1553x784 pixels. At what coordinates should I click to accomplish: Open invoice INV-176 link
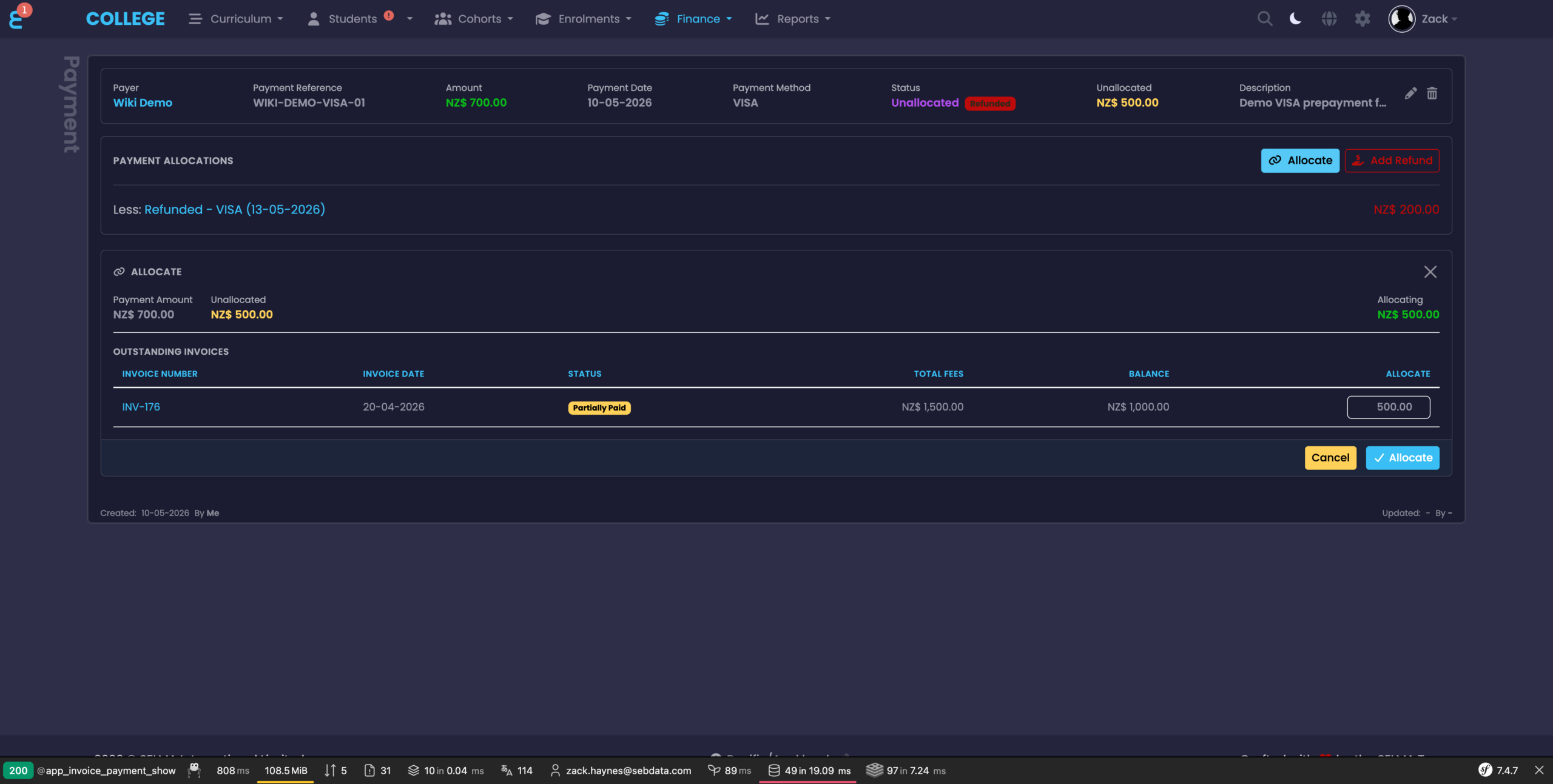point(141,407)
